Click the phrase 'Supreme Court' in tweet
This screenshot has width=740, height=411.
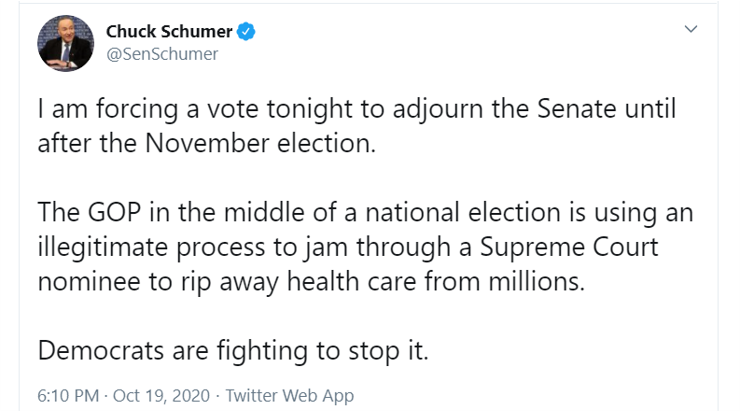click(569, 247)
